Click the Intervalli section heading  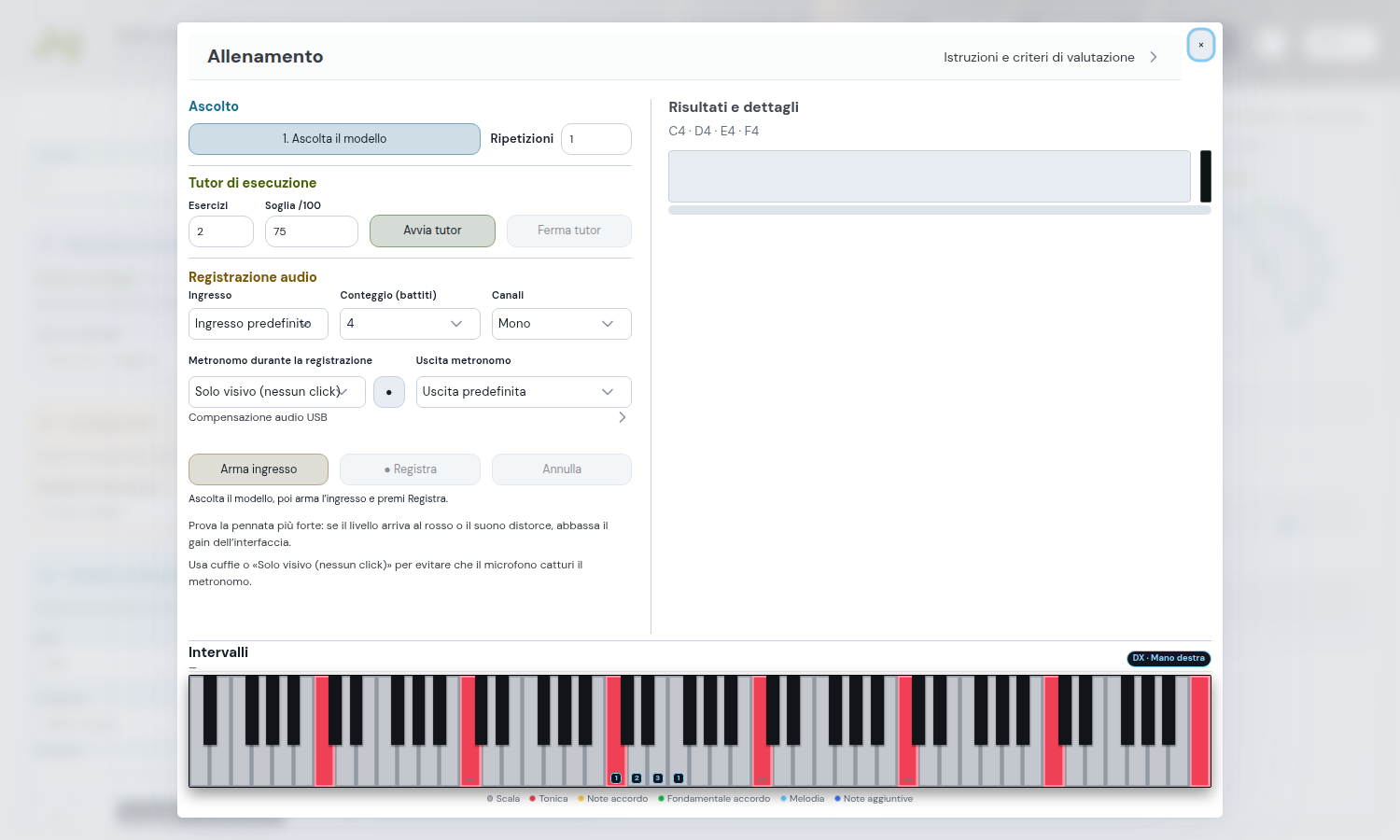218,652
